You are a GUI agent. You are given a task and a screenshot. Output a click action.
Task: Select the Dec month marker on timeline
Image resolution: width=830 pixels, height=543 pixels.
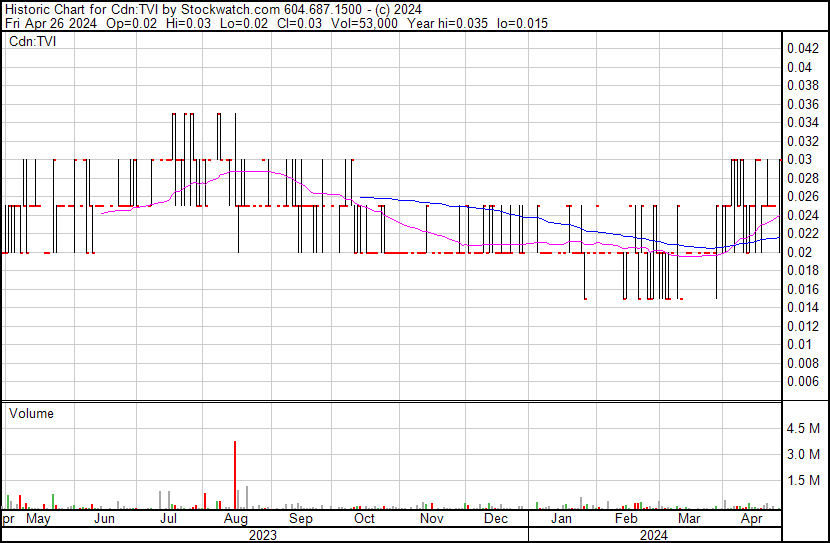pos(495,519)
